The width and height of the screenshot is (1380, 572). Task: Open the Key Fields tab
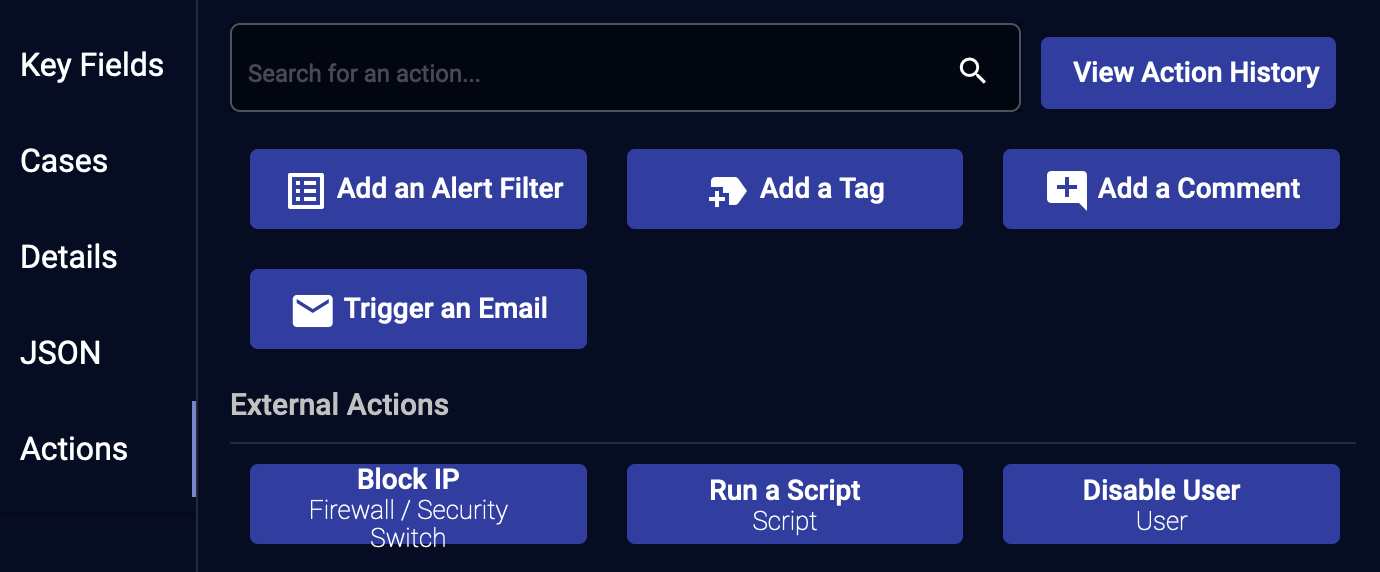tap(92, 65)
